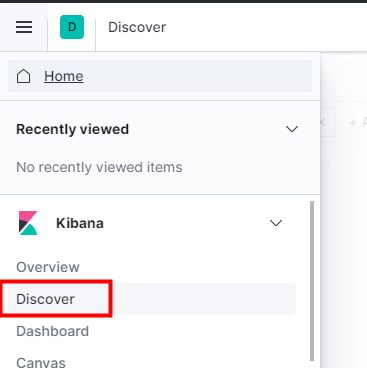This screenshot has width=367, height=368.
Task: Open Canvas from the navigation list
Action: pyautogui.click(x=41, y=362)
